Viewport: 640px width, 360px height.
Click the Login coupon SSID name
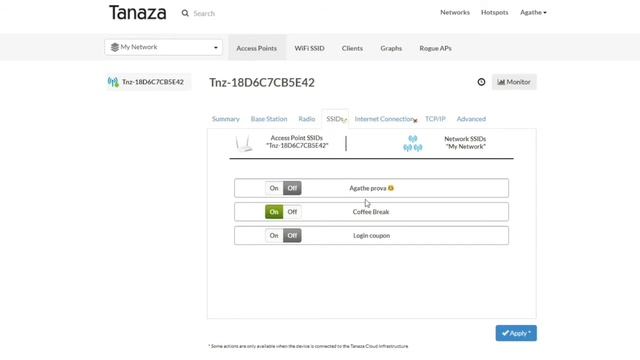pos(371,236)
